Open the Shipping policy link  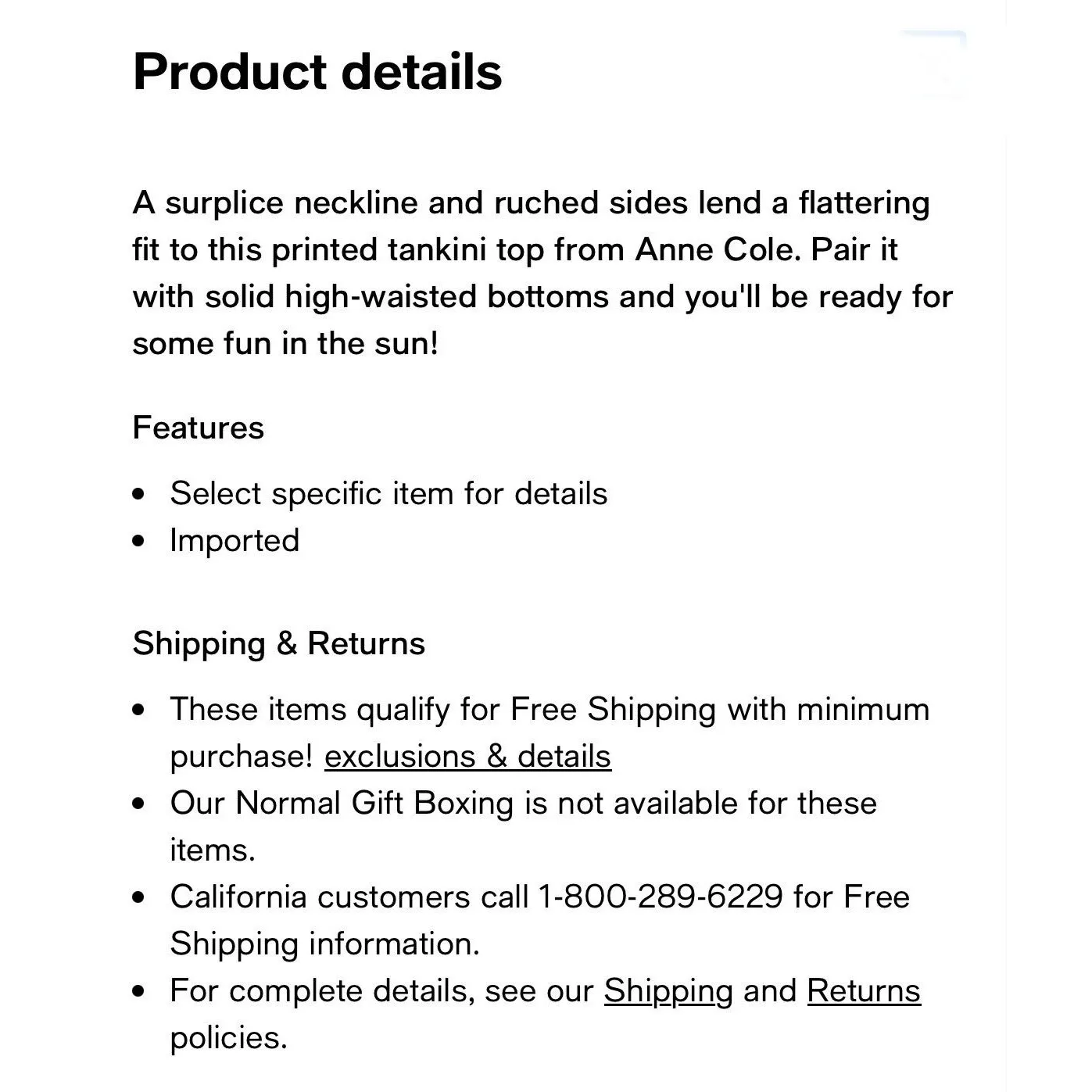click(x=668, y=991)
